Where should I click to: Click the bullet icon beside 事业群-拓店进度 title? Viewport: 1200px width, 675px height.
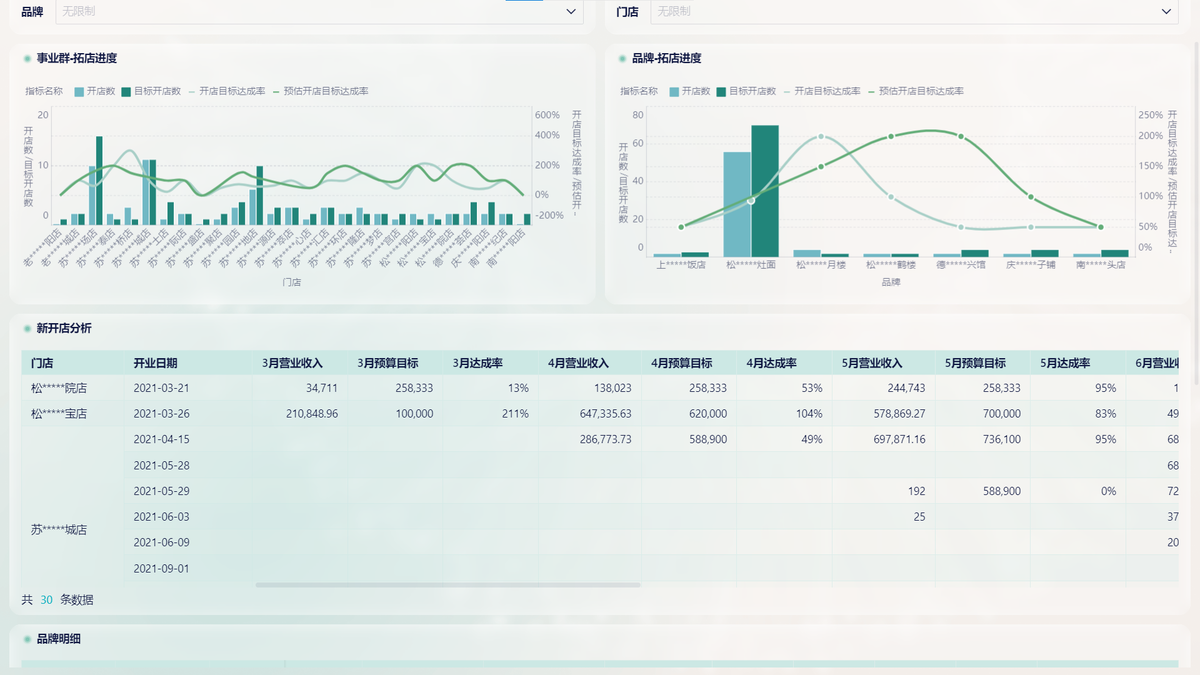27,59
